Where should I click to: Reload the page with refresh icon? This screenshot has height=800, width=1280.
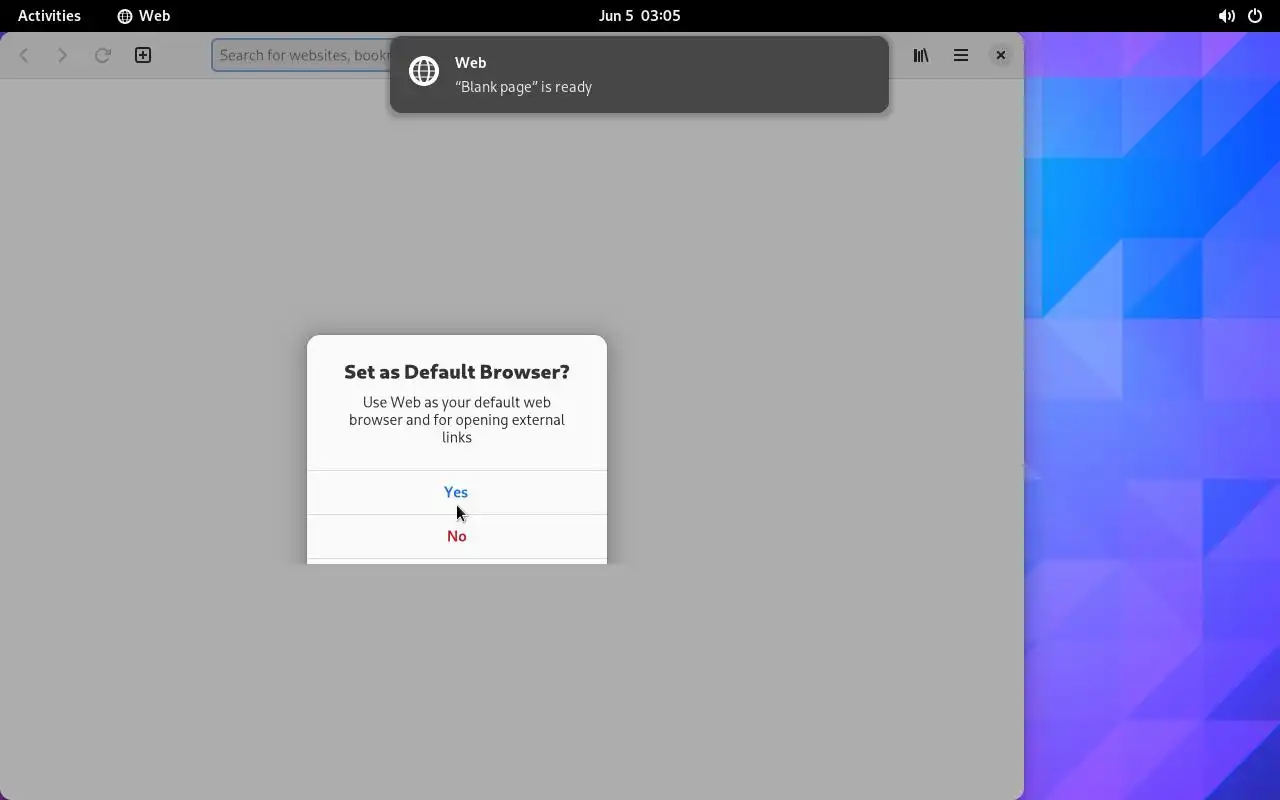pyautogui.click(x=102, y=55)
